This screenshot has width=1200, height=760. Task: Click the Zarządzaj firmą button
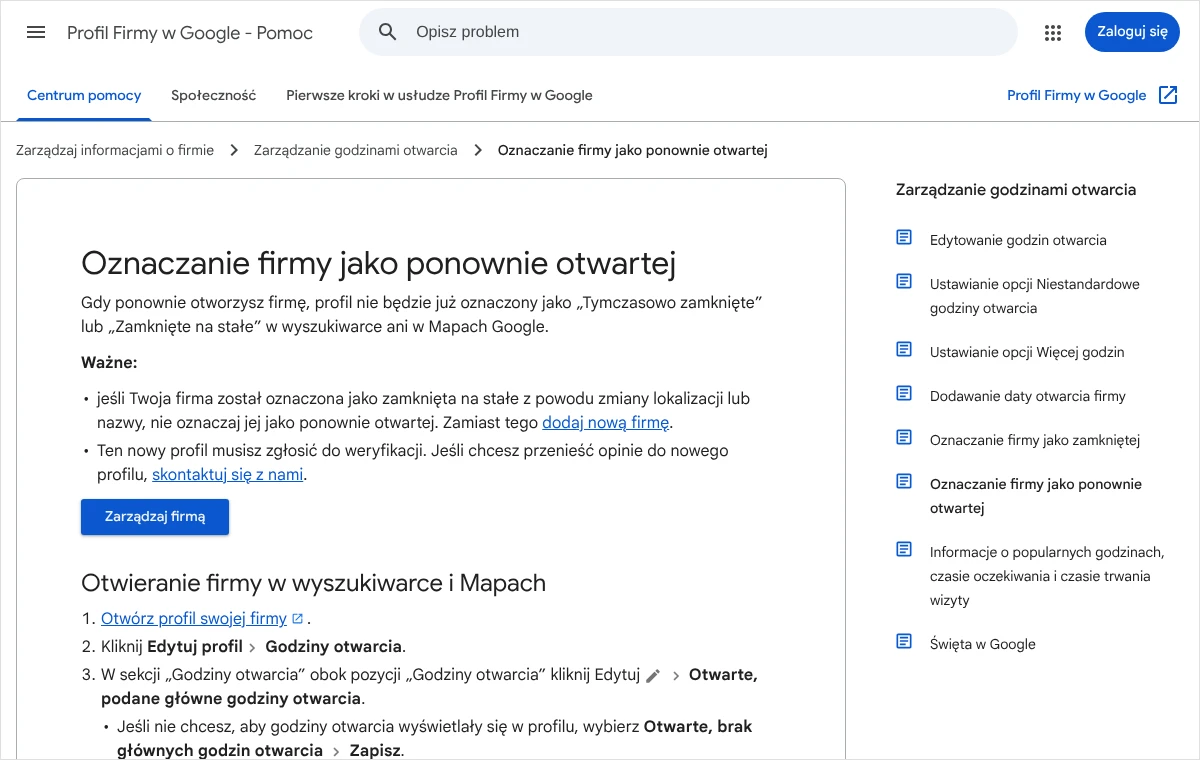155,517
